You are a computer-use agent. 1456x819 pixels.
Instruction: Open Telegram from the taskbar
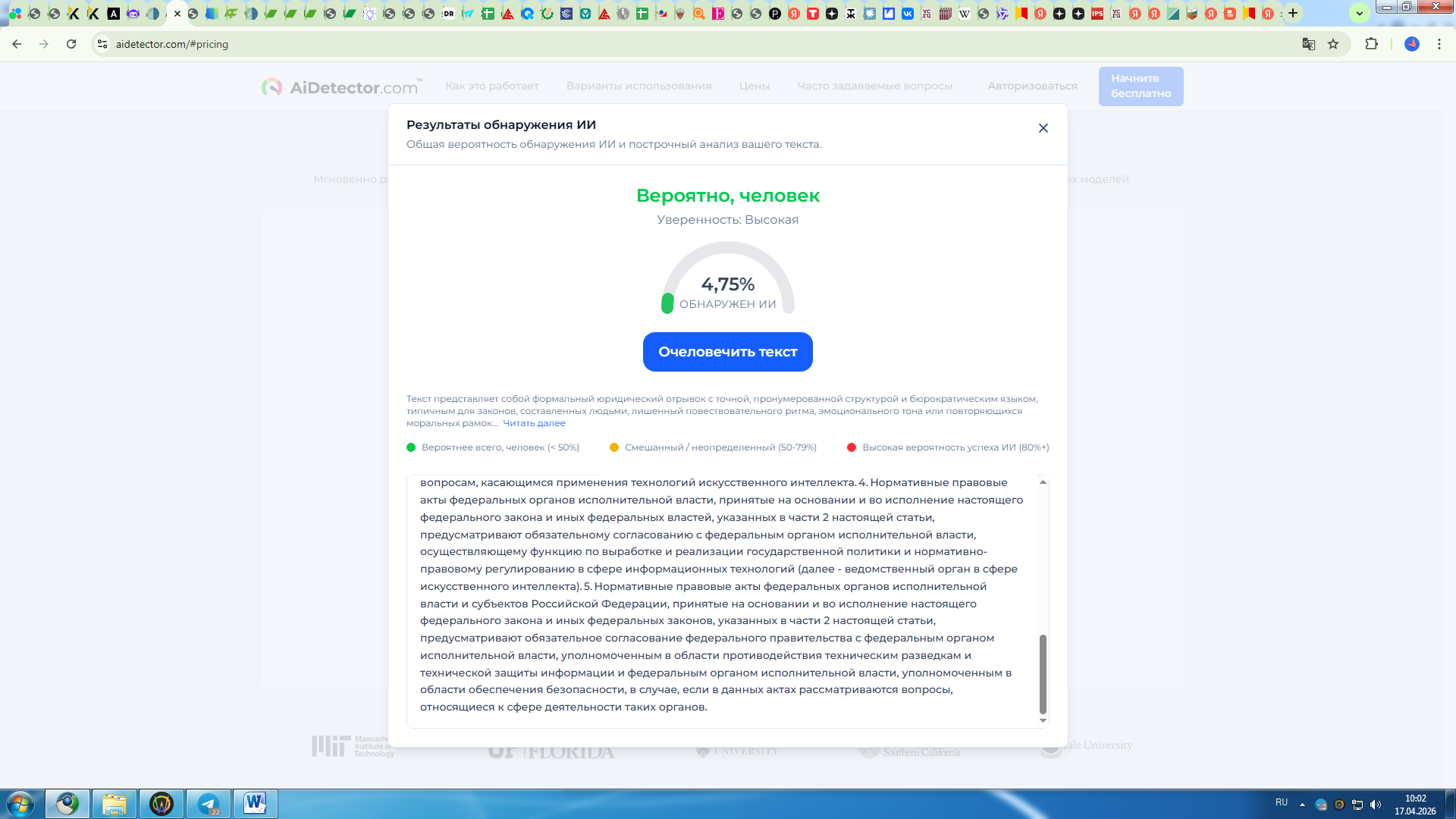coord(209,804)
